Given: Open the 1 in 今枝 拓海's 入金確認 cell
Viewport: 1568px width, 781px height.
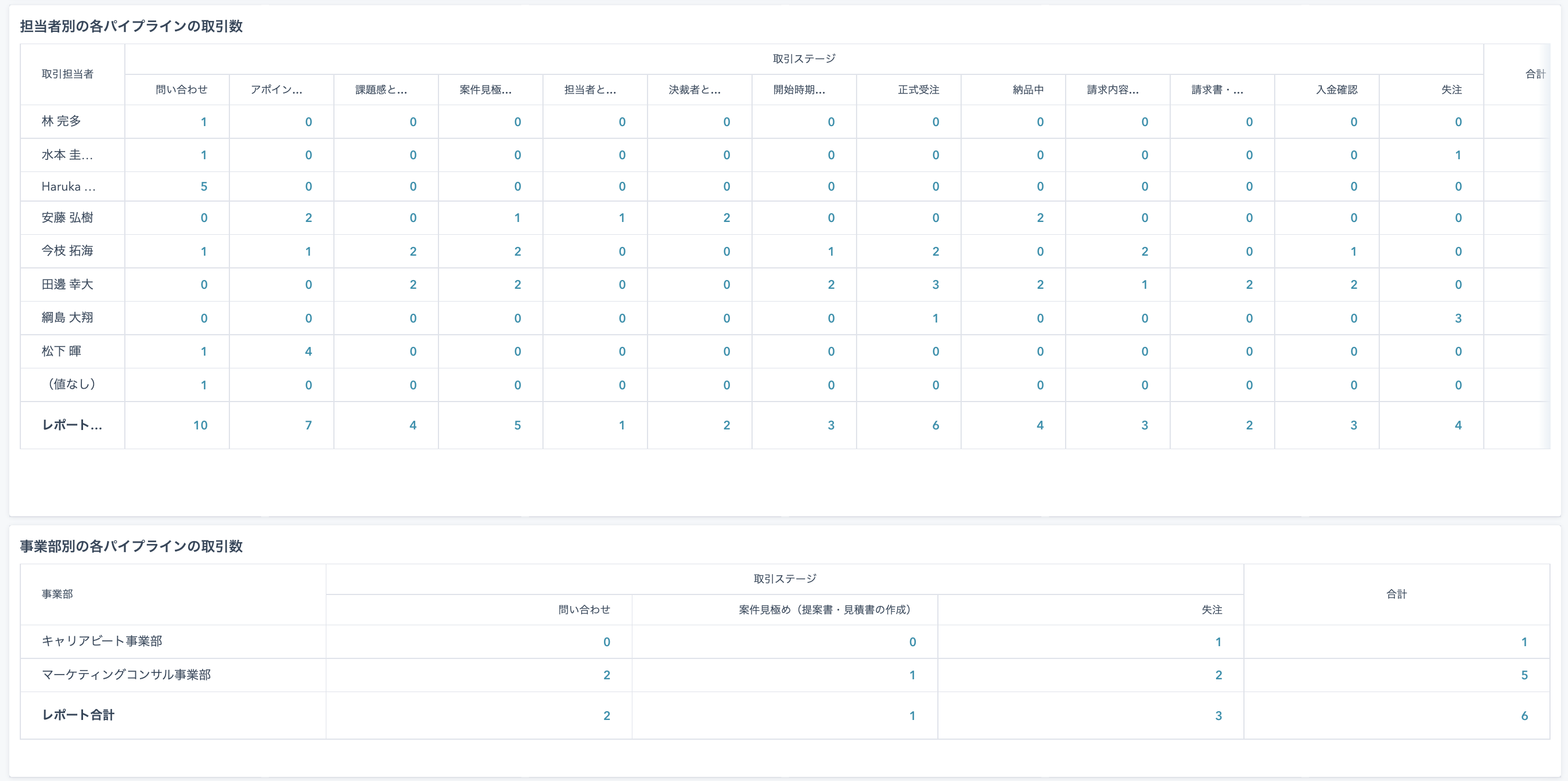Looking at the screenshot, I should pos(1354,251).
